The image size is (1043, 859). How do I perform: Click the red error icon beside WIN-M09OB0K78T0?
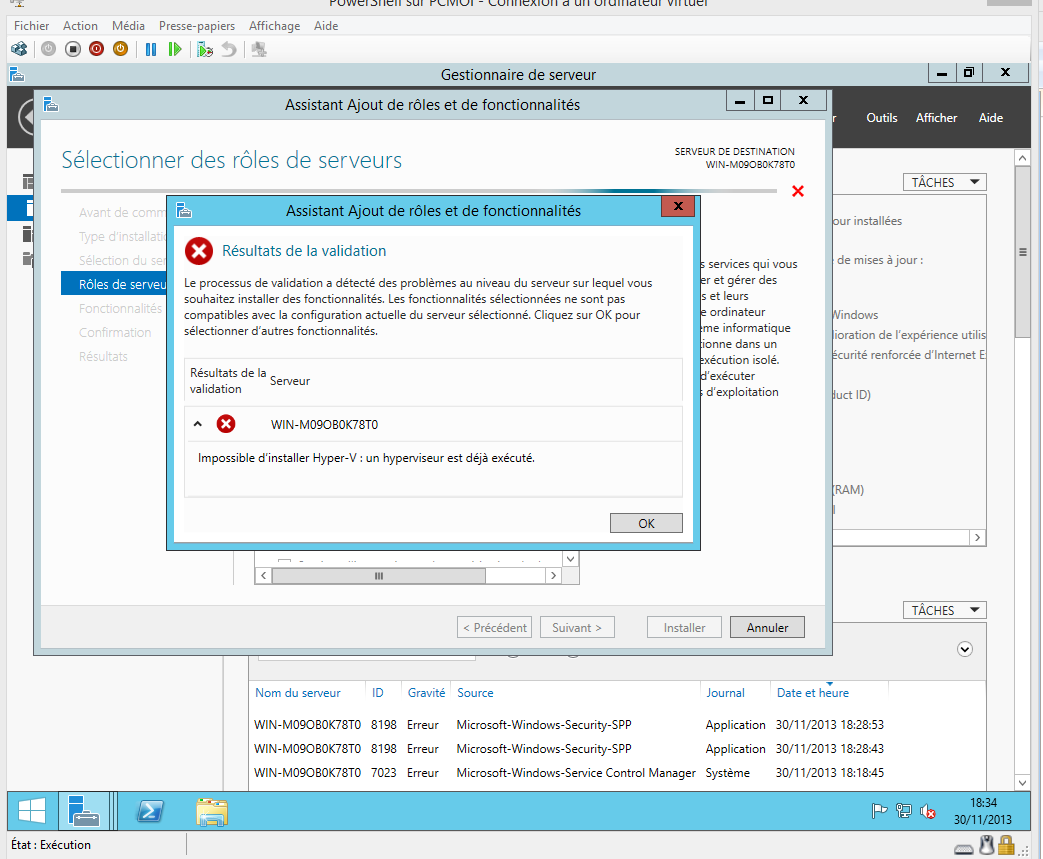coord(226,424)
